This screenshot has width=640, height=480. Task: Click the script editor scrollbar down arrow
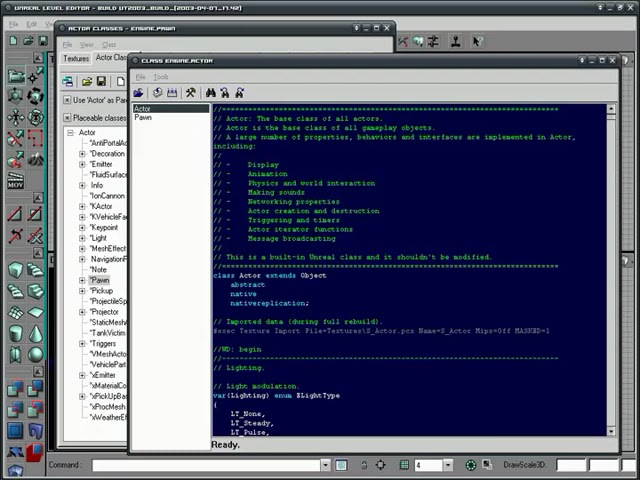(611, 431)
